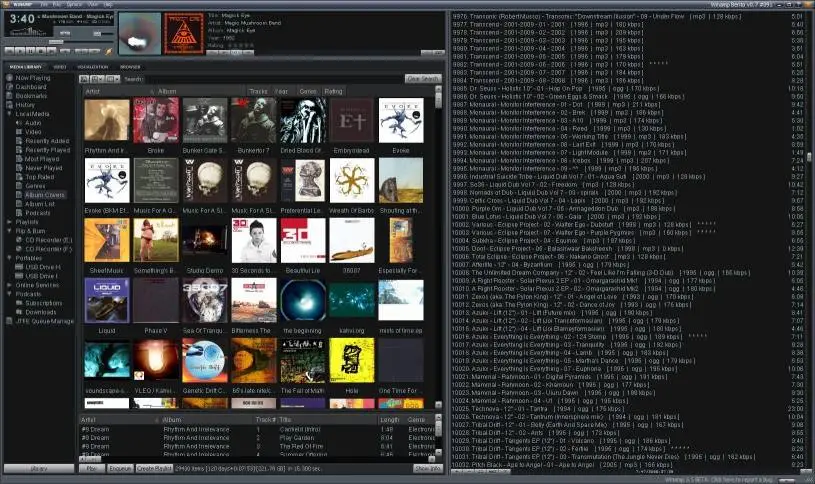This screenshot has width=815, height=484.
Task: Open the Genres view
Action: pyautogui.click(x=35, y=186)
